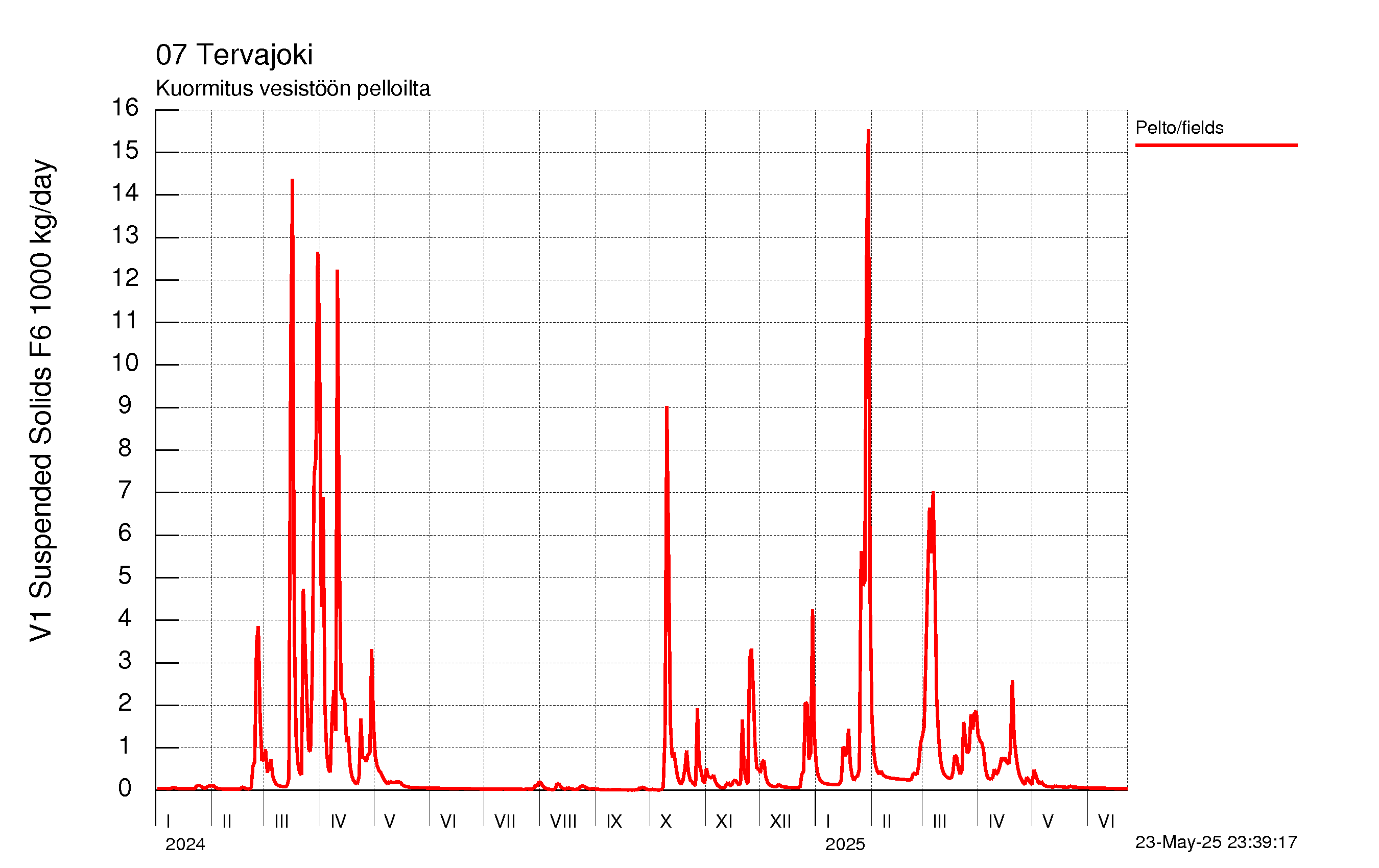The width and height of the screenshot is (1379, 868).
Task: Click the 2024 month label "III"
Action: 281,822
